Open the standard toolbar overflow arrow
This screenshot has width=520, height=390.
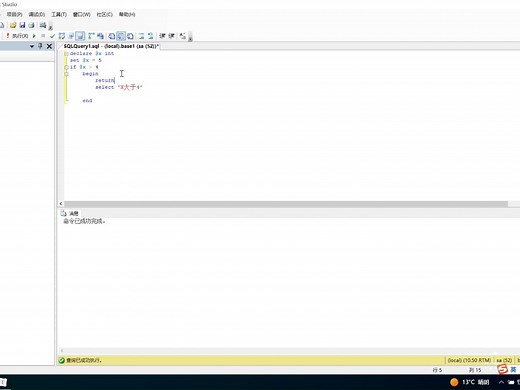51,27
